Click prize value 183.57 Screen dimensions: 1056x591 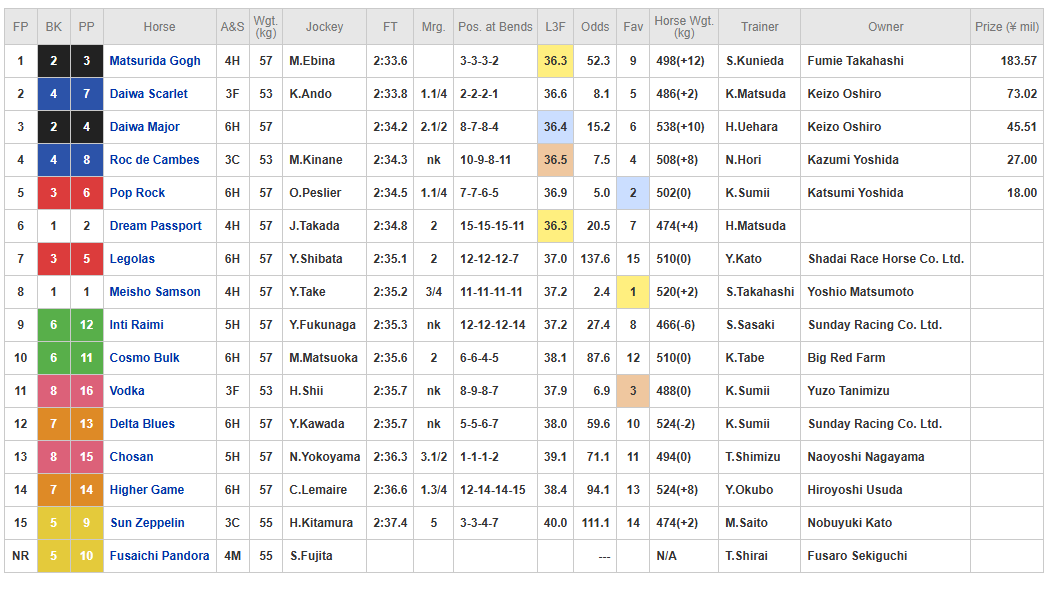click(1018, 61)
